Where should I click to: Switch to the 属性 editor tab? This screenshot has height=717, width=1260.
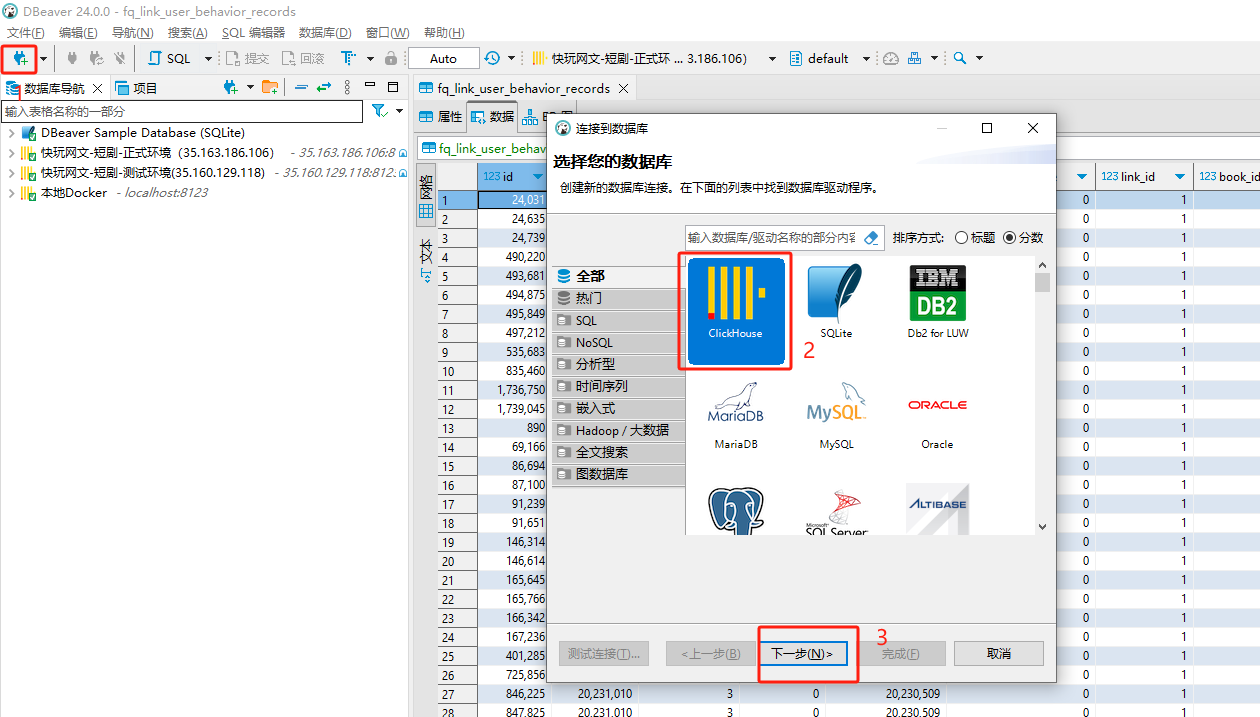click(441, 116)
